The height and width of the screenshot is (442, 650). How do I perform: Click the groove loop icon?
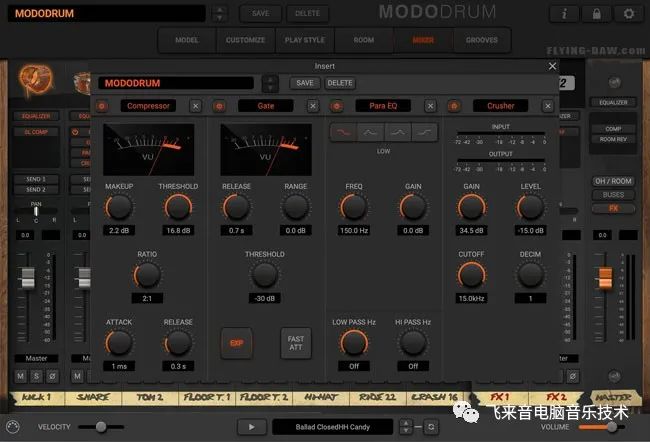click(431, 427)
